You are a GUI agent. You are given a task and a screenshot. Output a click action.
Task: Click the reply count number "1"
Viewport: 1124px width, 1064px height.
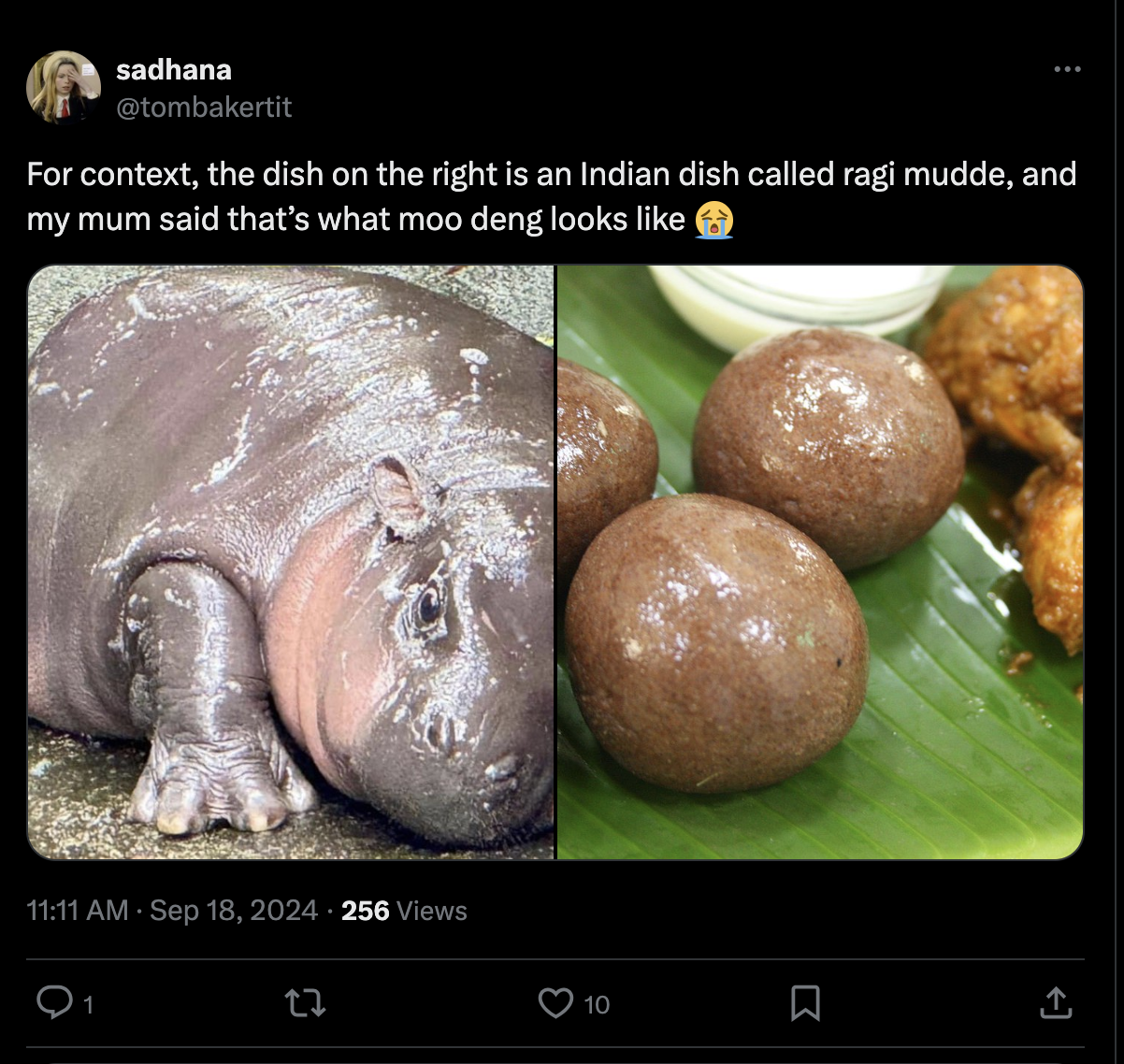point(88,1005)
